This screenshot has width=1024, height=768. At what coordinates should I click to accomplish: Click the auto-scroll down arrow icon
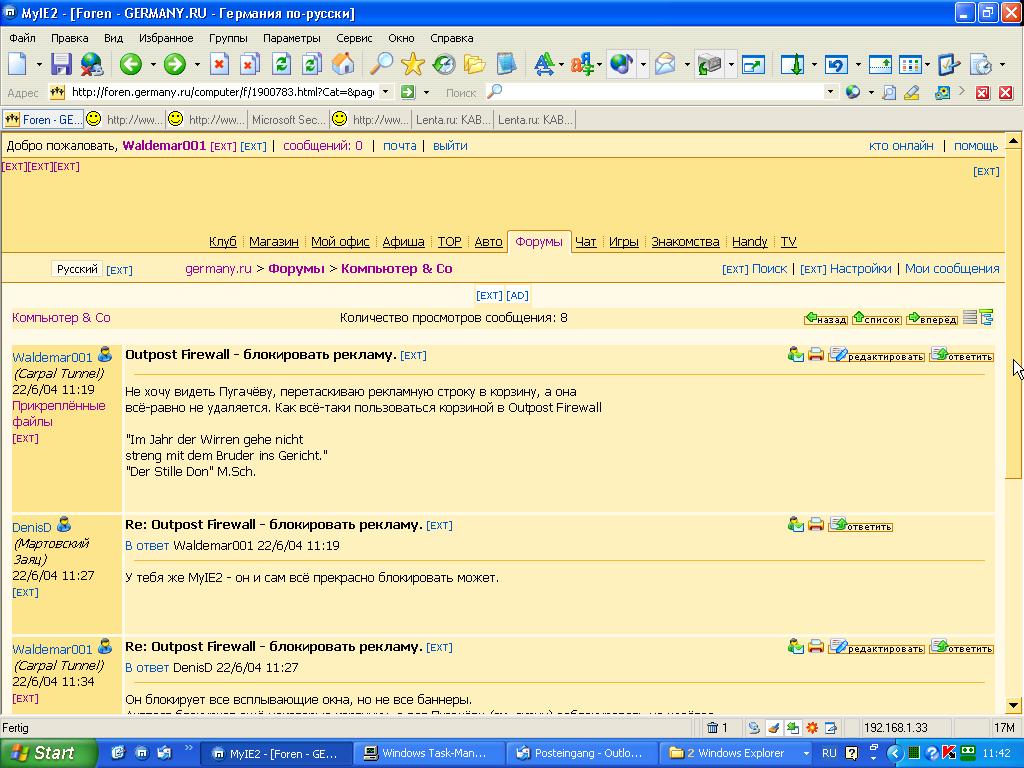(x=793, y=64)
